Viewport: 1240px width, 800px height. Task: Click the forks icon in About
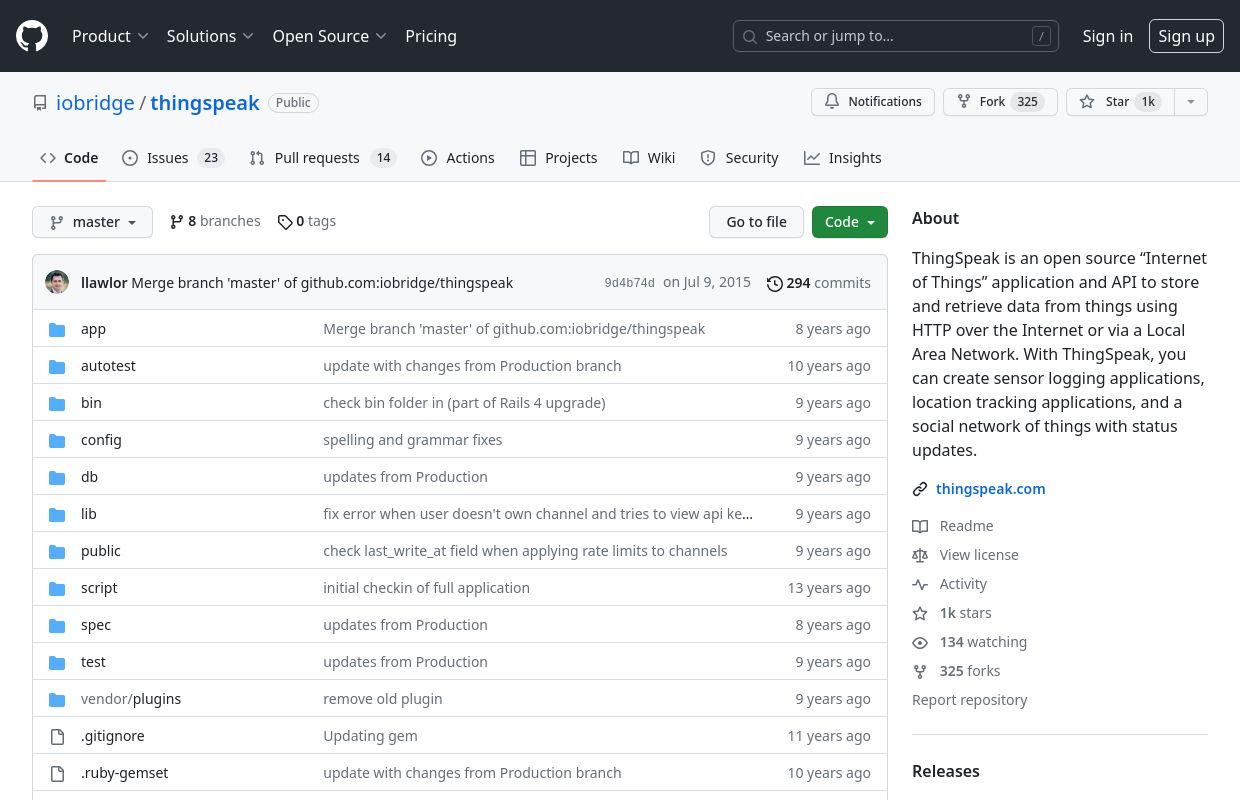click(920, 671)
